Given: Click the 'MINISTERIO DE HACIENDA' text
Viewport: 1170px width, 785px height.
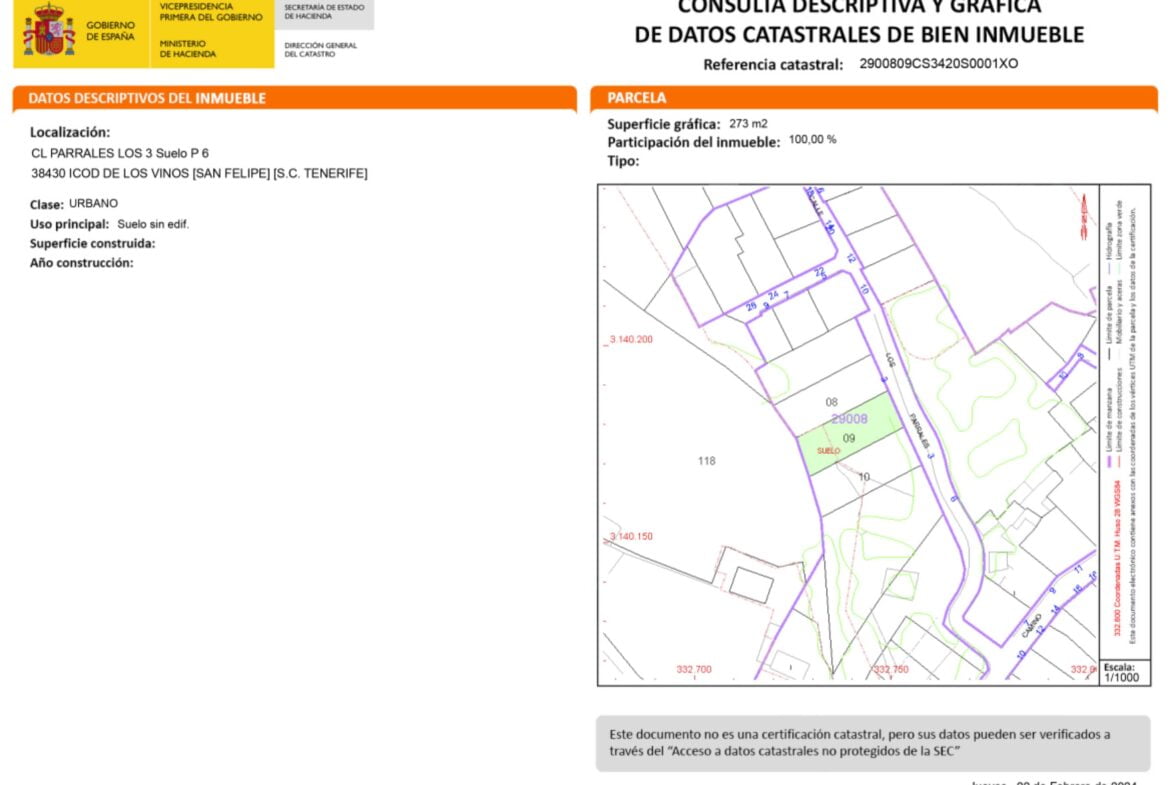Looking at the screenshot, I should tap(188, 49).
